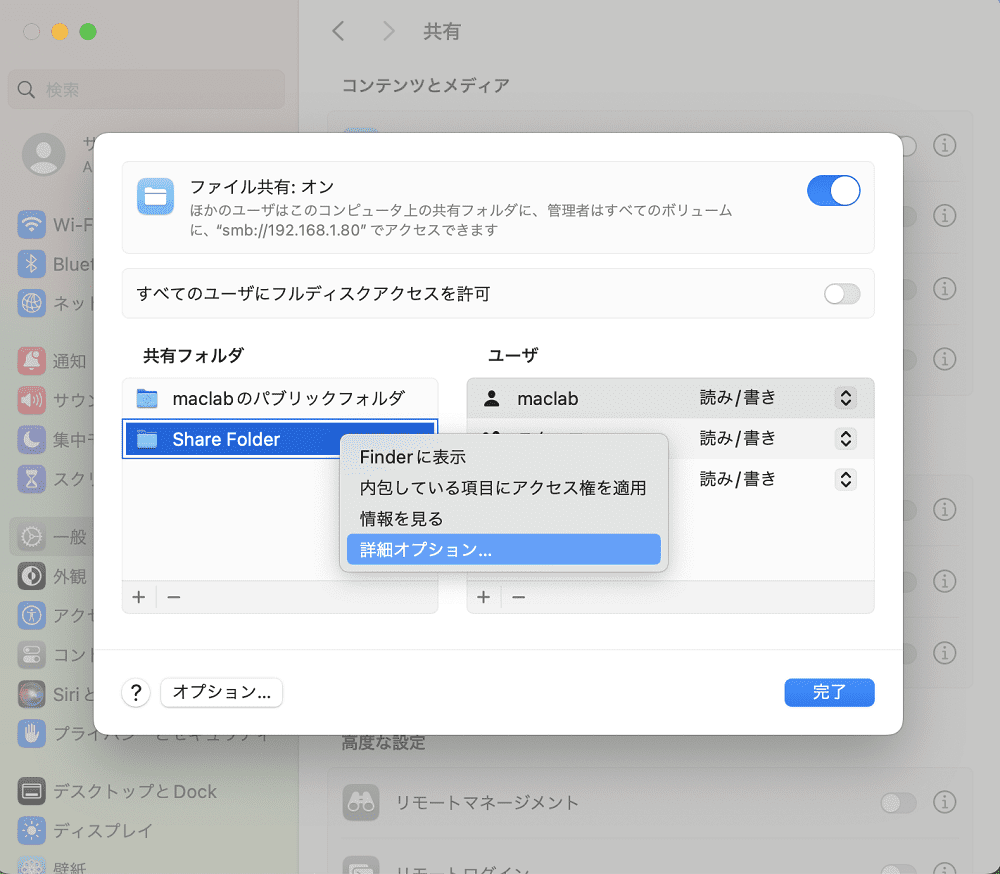Toggle リモートマネージメント switch
The height and width of the screenshot is (874, 1000).
[898, 802]
